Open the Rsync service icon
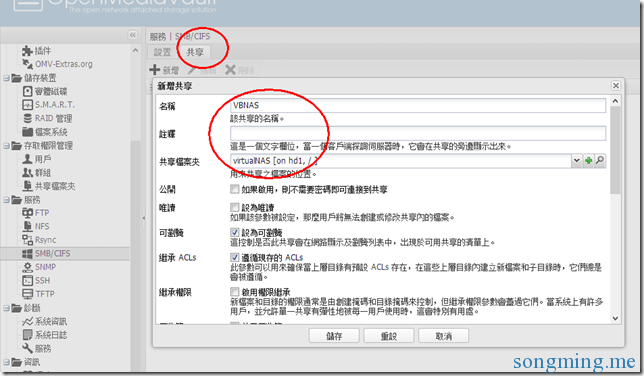 click(x=27, y=240)
